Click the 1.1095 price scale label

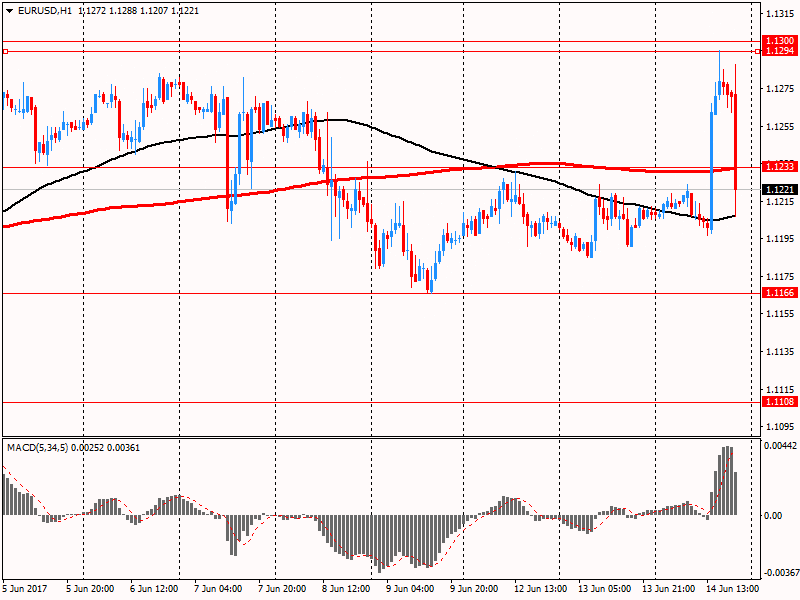[x=780, y=426]
